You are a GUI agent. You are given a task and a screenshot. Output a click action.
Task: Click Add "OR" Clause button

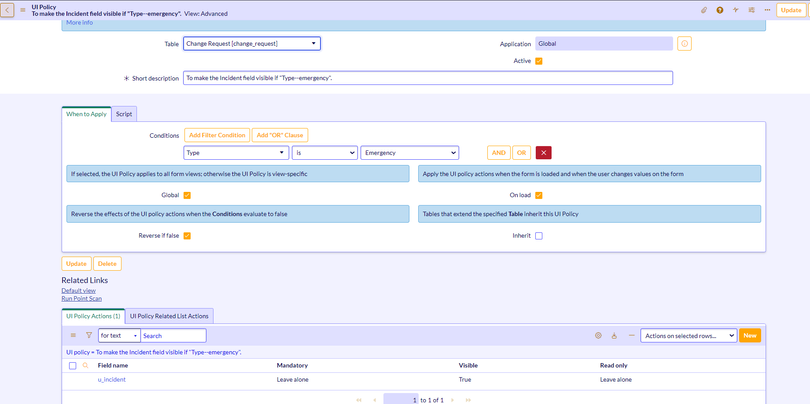click(280, 135)
